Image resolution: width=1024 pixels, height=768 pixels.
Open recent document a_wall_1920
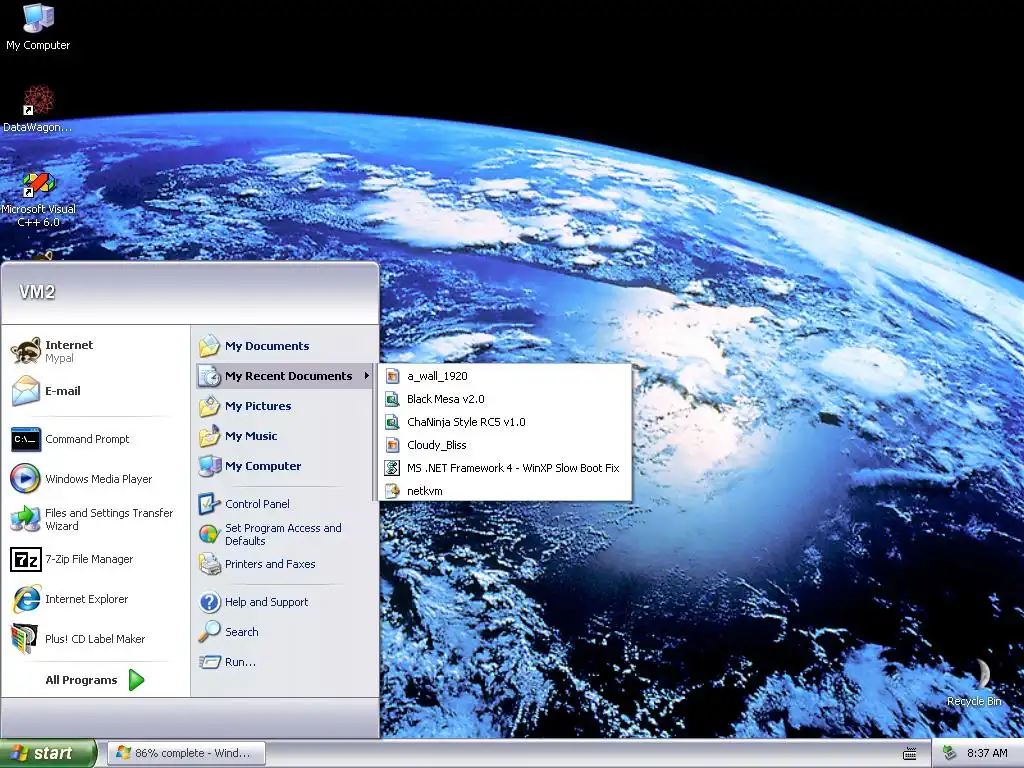[x=505, y=376]
